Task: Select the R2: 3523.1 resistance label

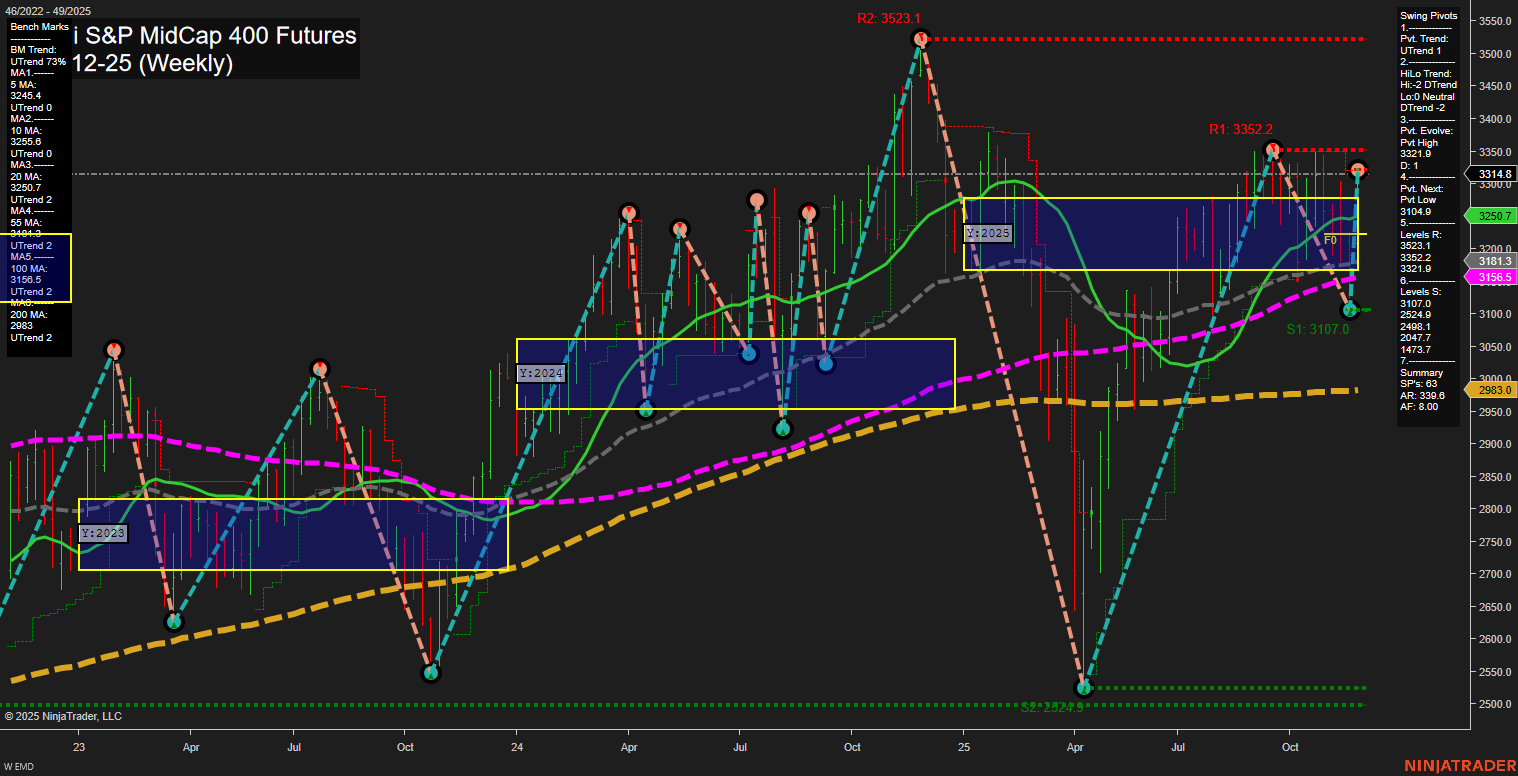Action: tap(889, 18)
